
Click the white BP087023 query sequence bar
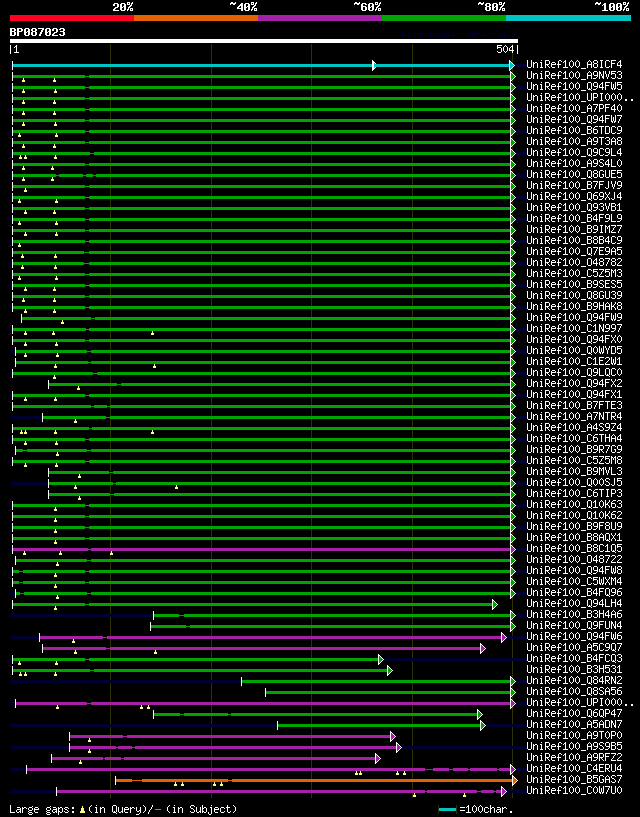[x=264, y=41]
